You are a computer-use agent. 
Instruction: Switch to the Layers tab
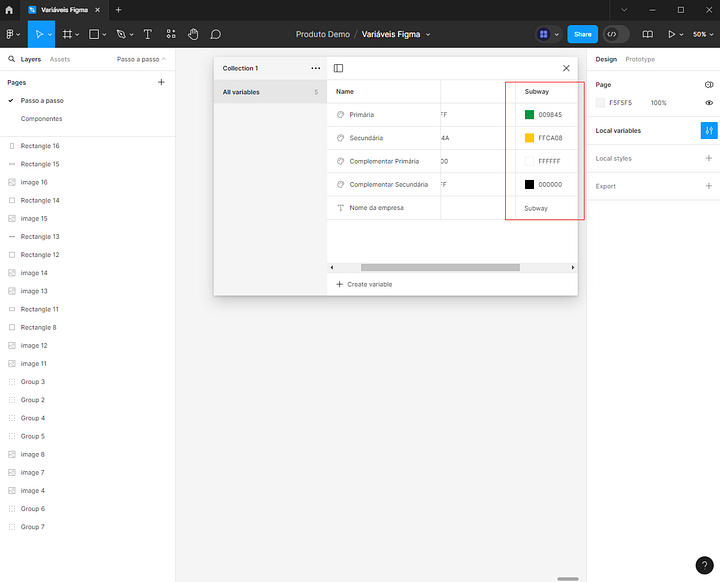[x=31, y=59]
